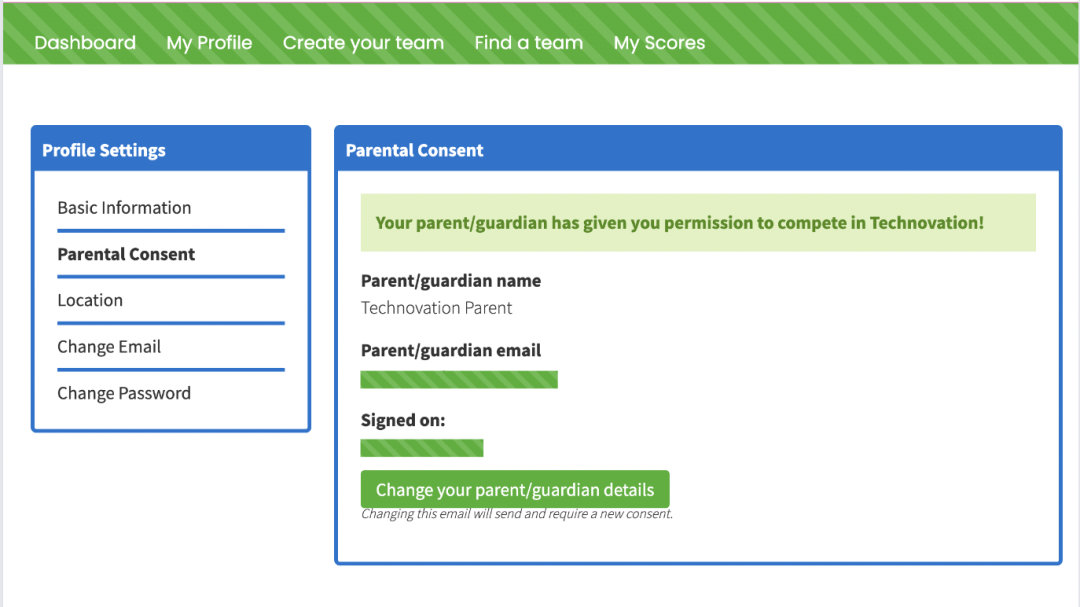Click the Parent/guardian email label
The image size is (1080, 607).
click(451, 351)
